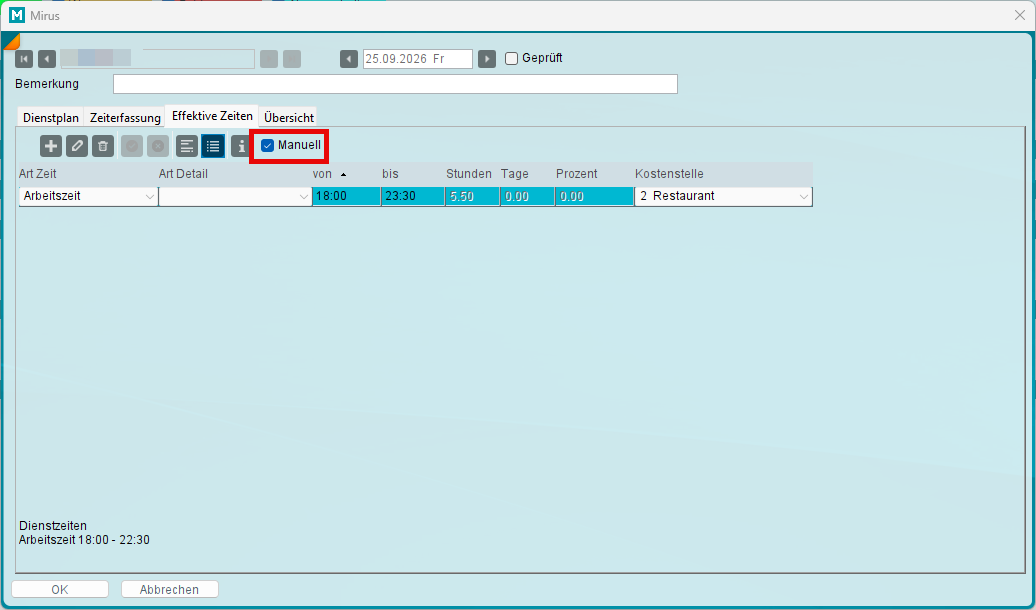Screen dimensions: 1036x610
Task: Click into the Bemerkung text field
Action: click(395, 84)
